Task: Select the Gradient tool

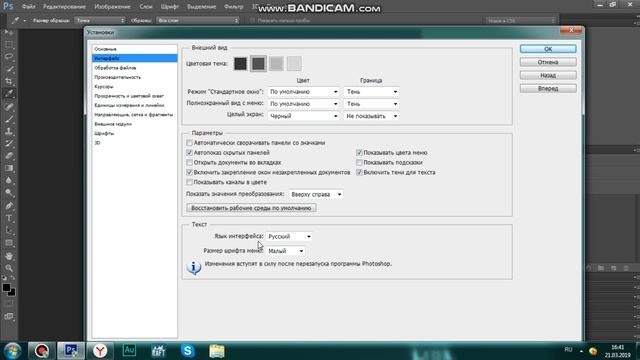Action: click(x=9, y=168)
